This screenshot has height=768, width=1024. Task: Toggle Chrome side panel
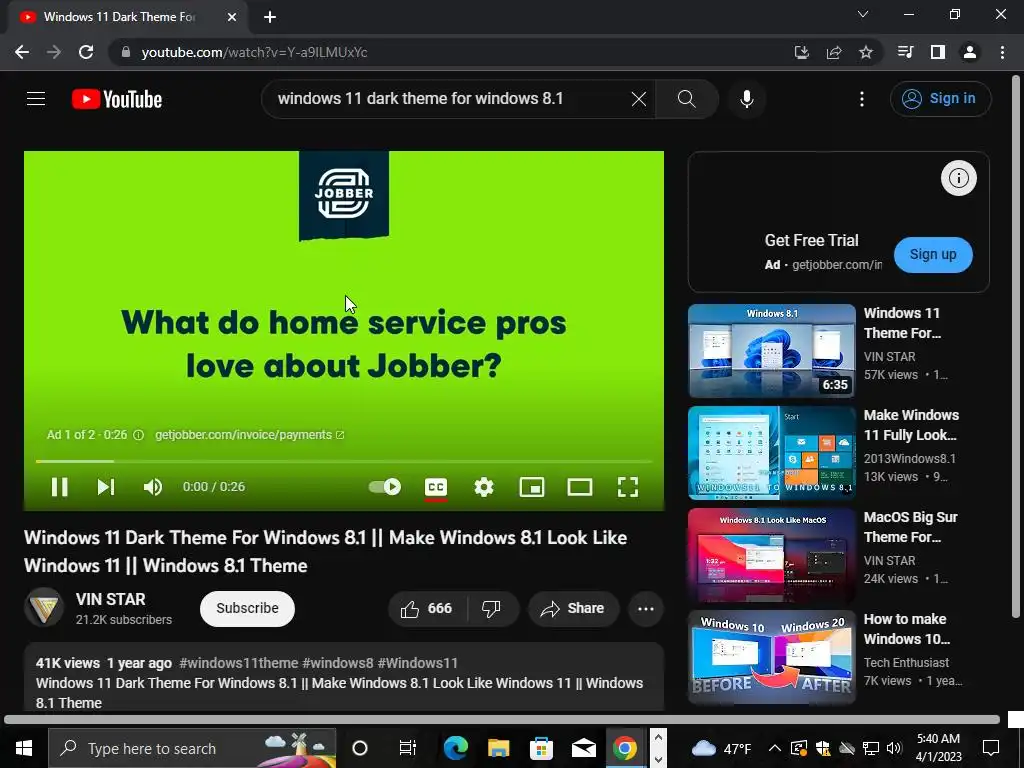click(938, 52)
